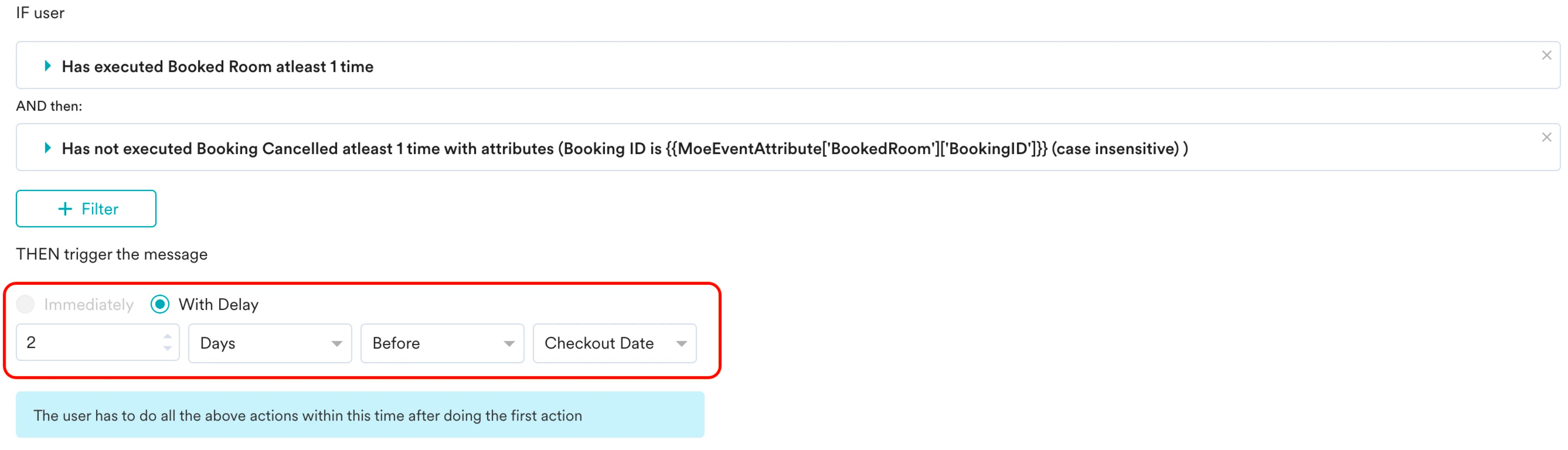Click the plus icon in Filter button
The height and width of the screenshot is (450, 1568).
65,209
